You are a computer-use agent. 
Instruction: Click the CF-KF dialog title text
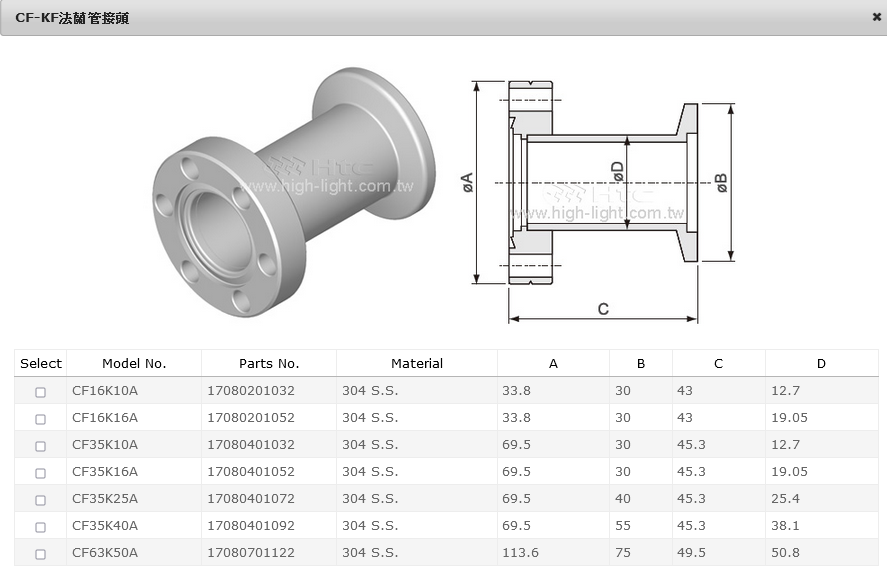[x=72, y=18]
